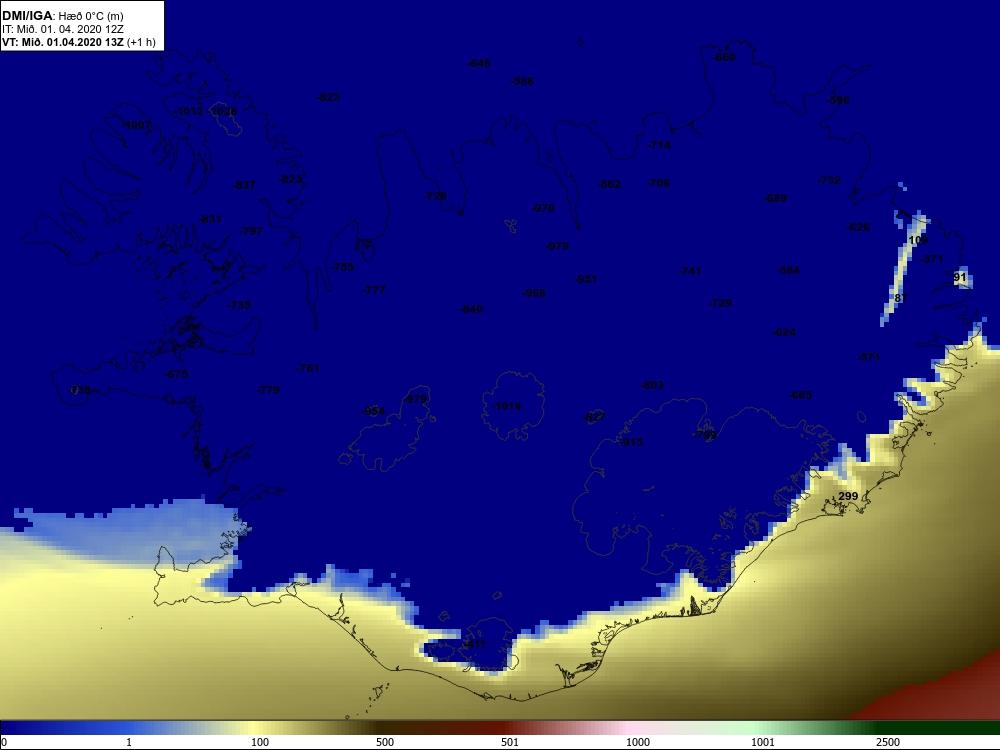The image size is (1000, 750).
Task: Click the map value "-624"
Action: 783,332
